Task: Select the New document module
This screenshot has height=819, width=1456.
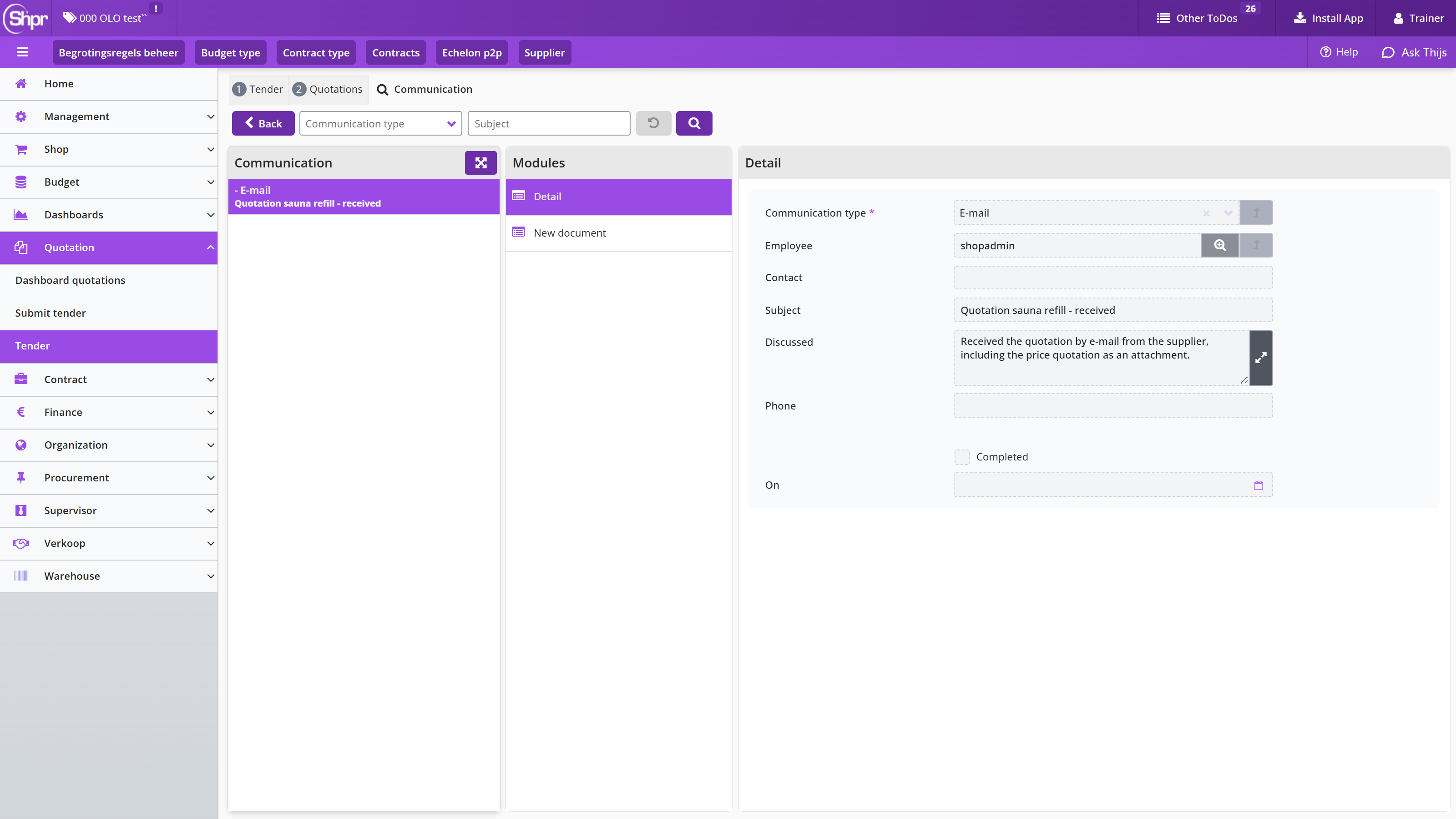Action: point(618,233)
